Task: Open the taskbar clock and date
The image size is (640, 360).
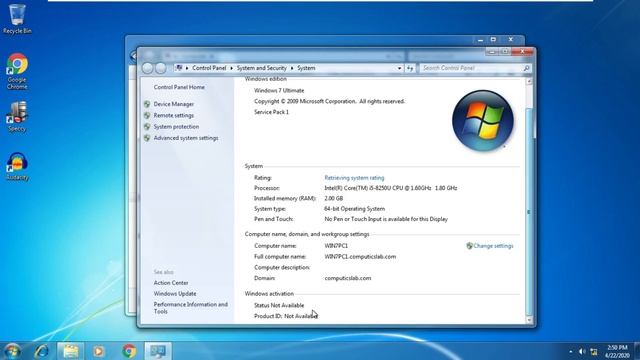Action: coord(617,351)
